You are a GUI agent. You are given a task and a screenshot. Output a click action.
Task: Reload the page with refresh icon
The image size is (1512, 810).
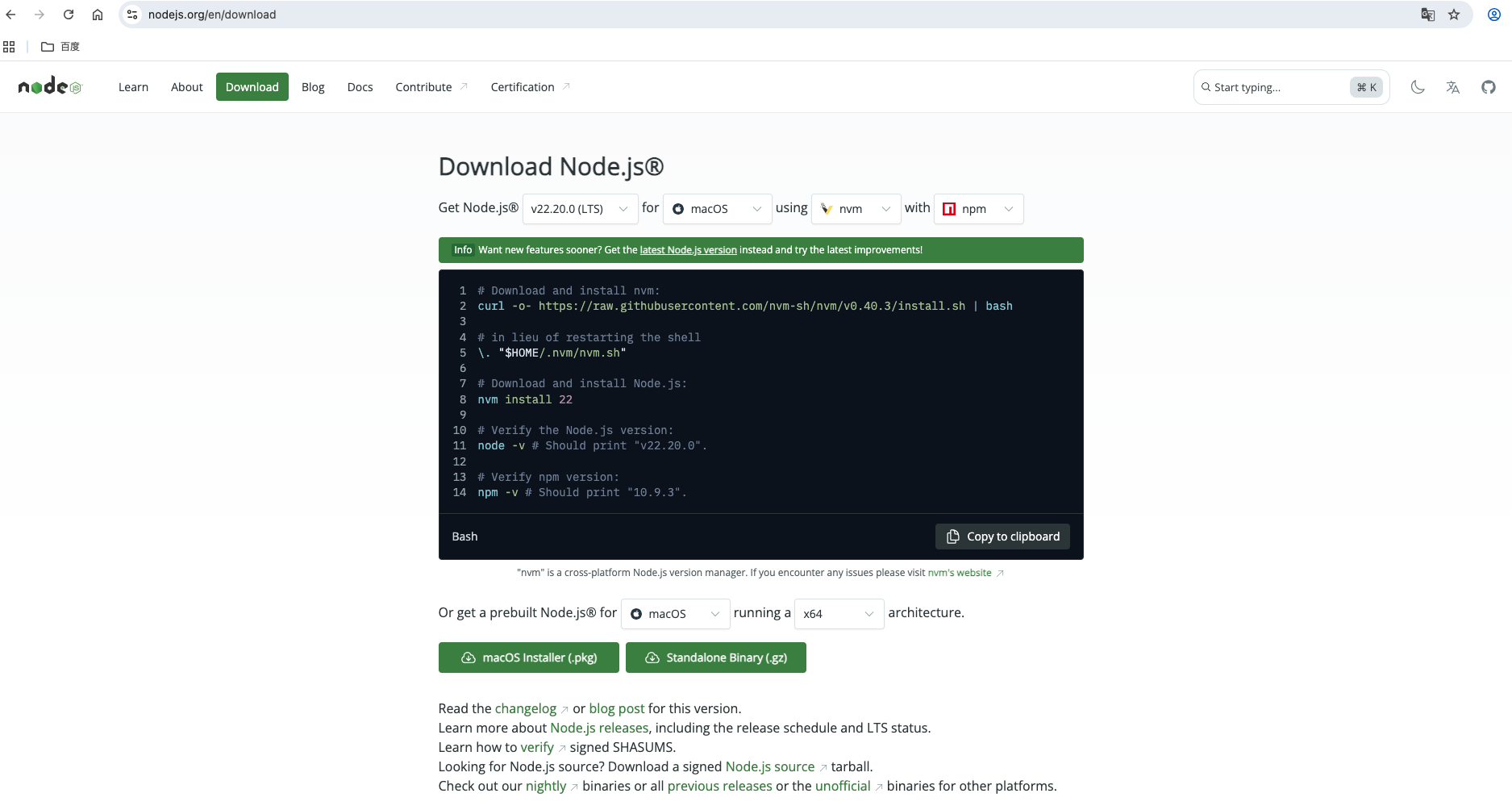(x=69, y=15)
